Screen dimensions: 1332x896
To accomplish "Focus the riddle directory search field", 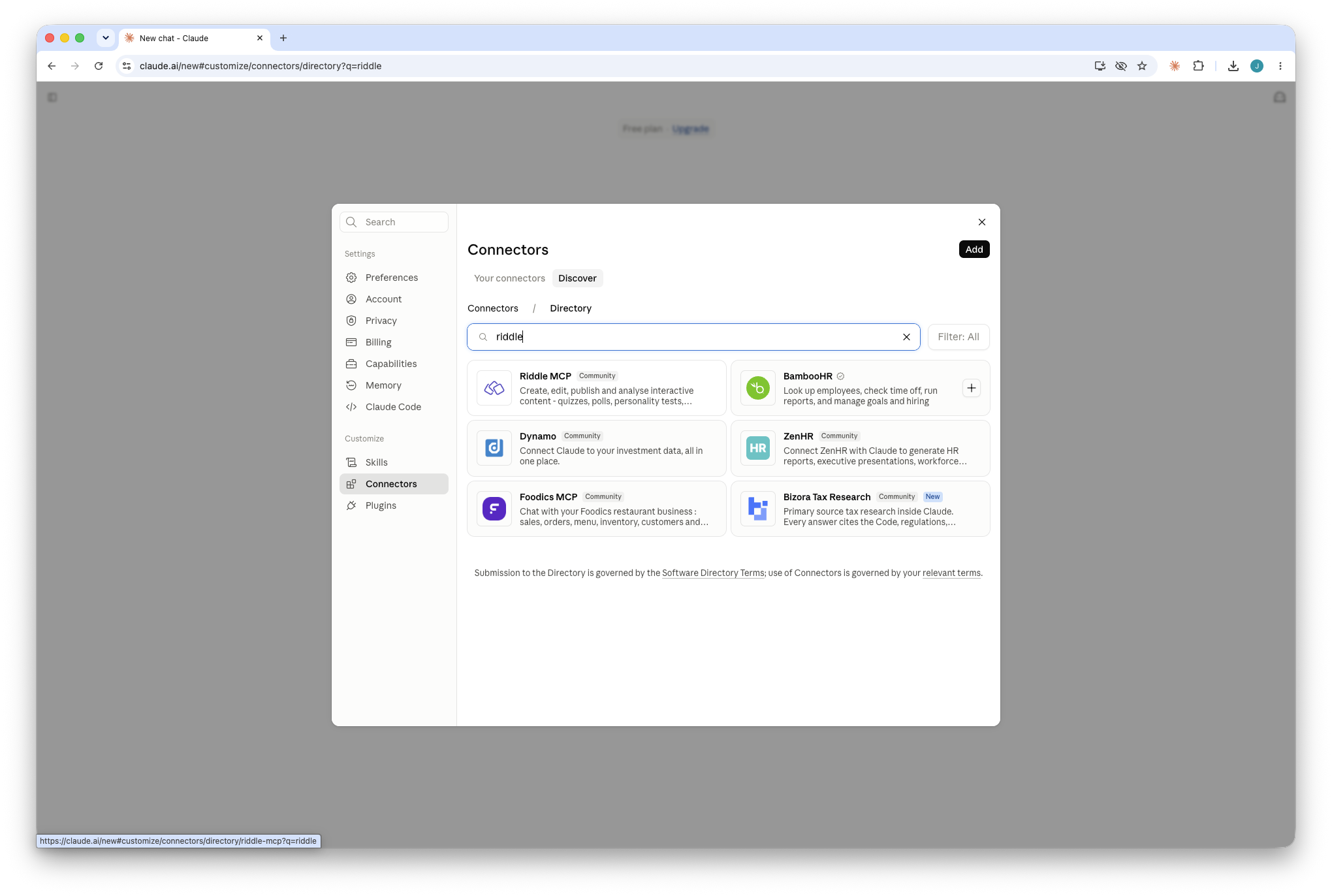I will point(693,337).
